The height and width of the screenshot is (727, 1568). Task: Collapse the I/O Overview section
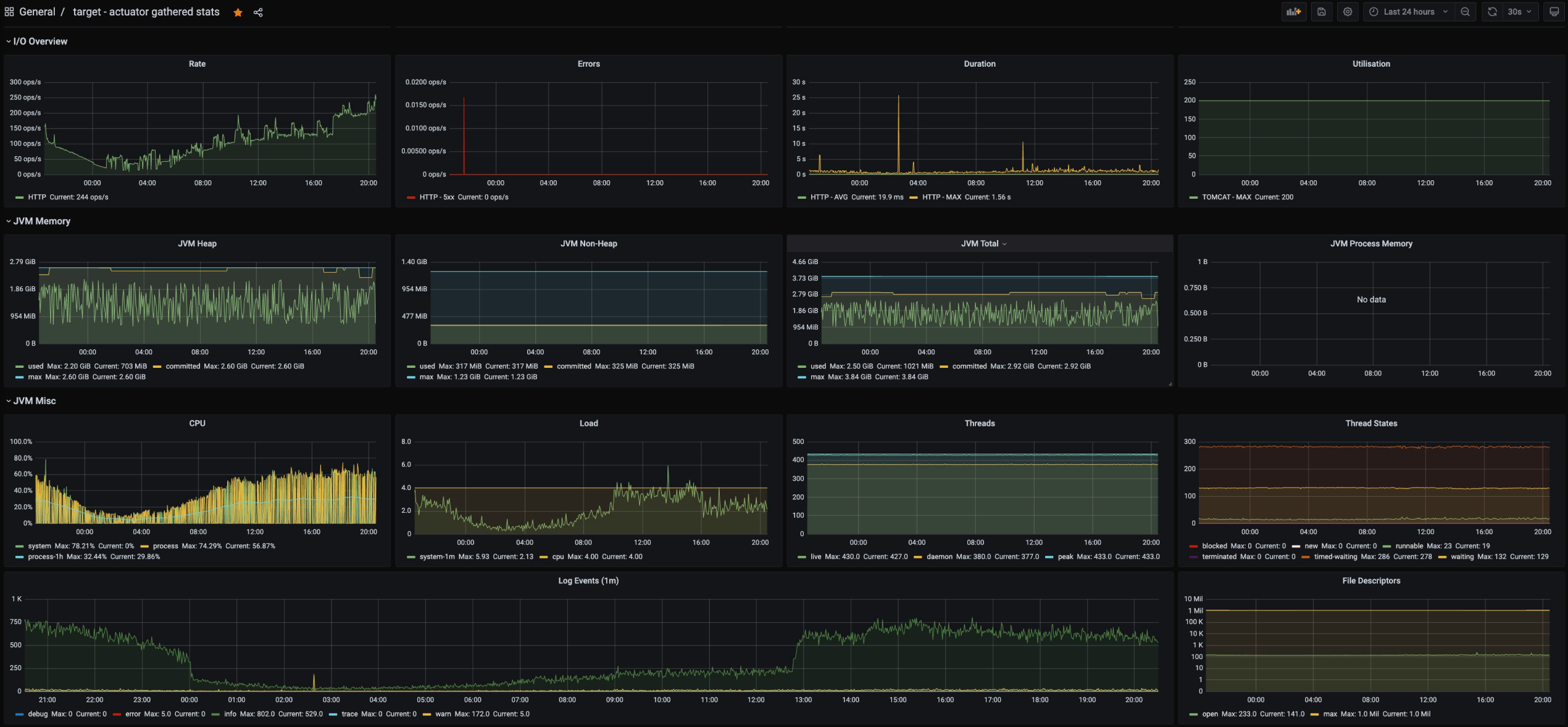pos(7,42)
